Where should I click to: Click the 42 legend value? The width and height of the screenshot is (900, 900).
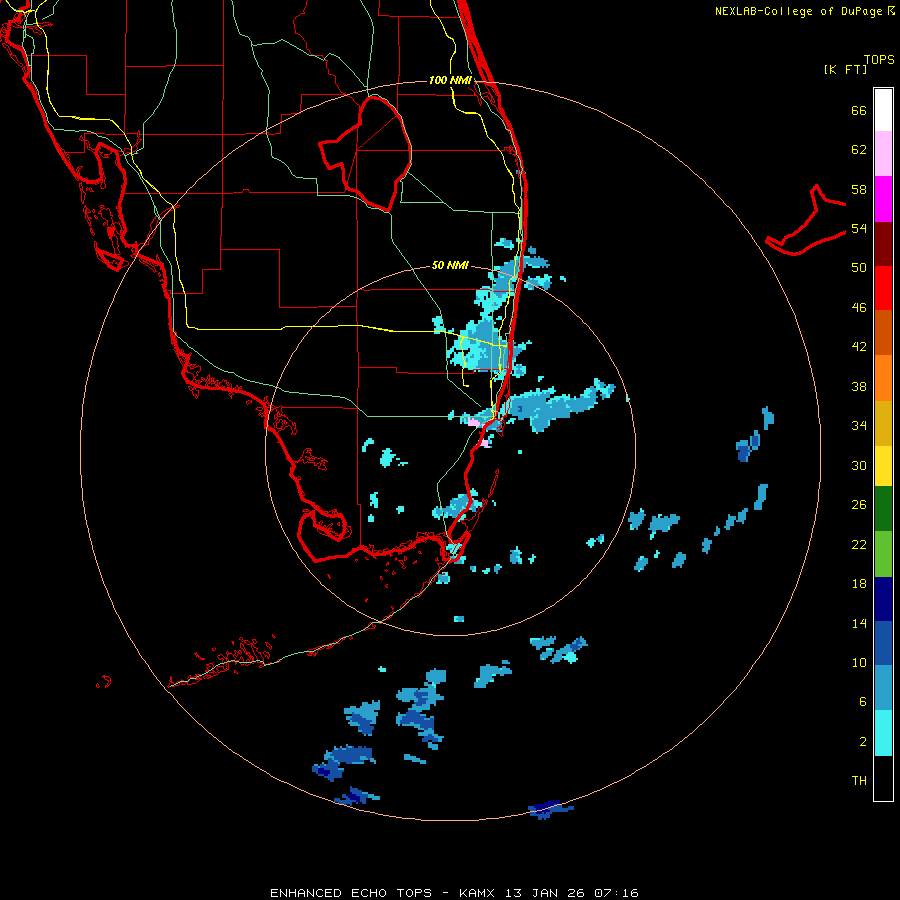pos(859,347)
